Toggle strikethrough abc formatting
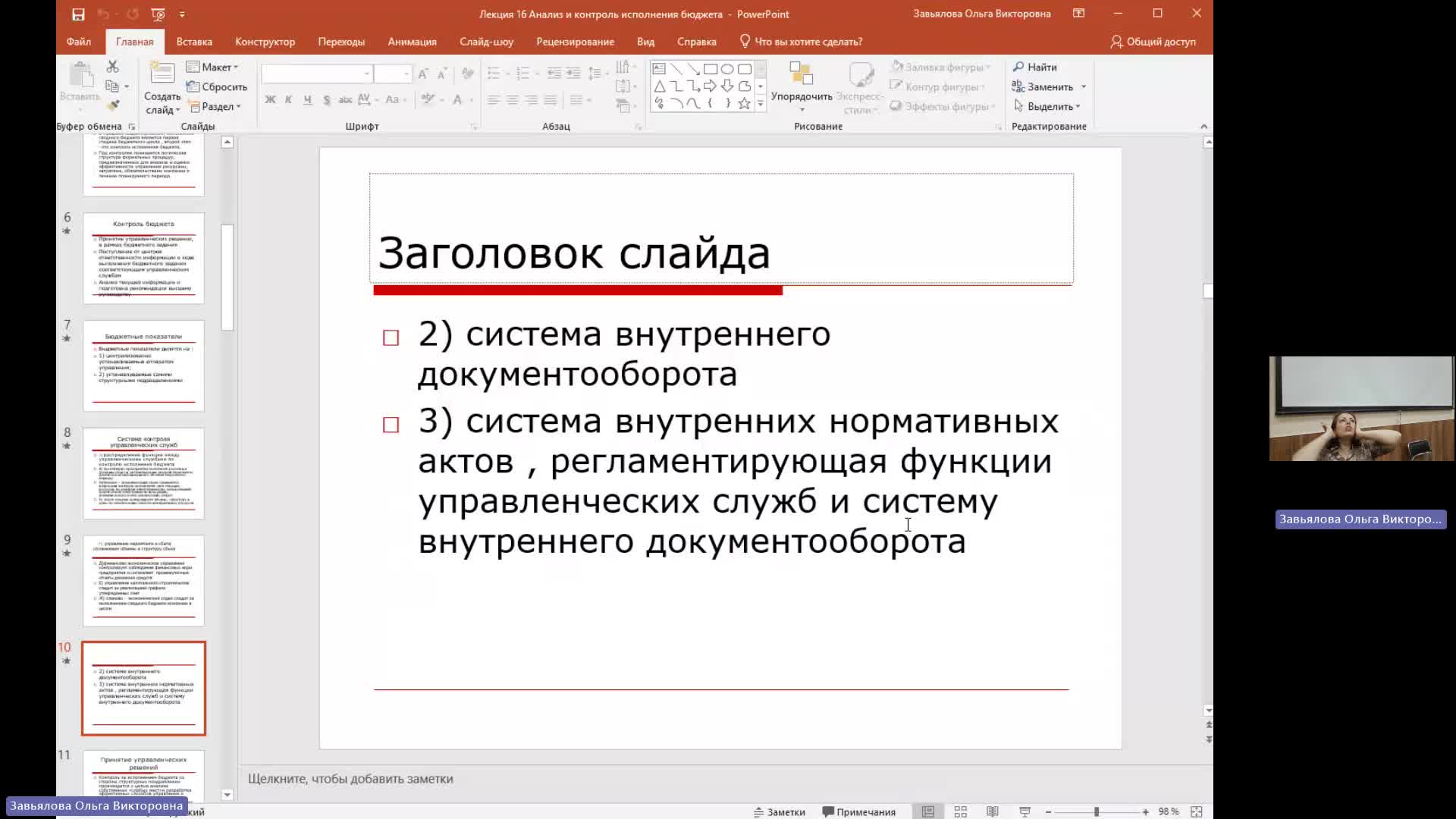This screenshot has height=819, width=1456. (x=345, y=99)
